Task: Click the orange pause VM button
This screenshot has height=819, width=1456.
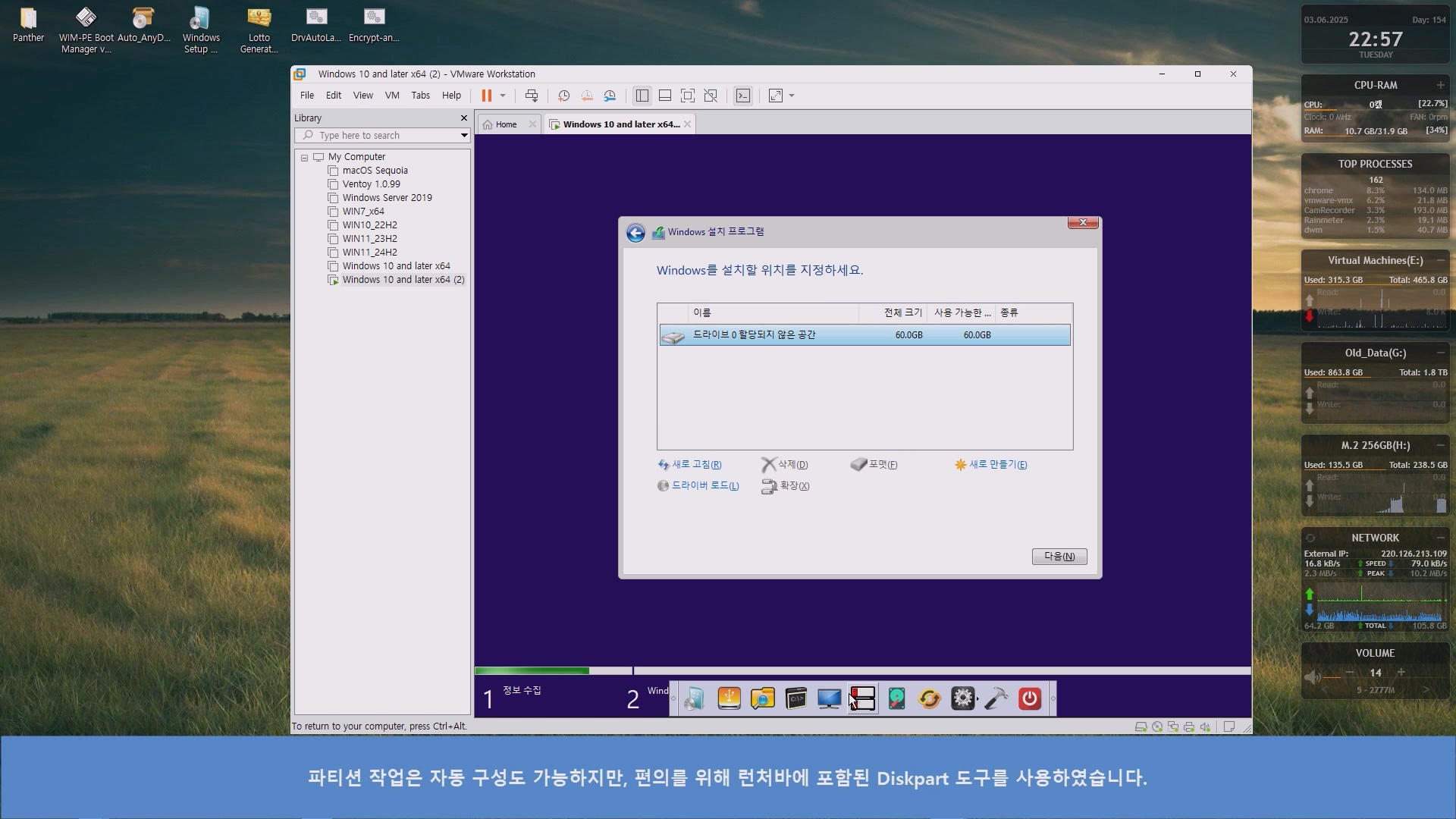Action: pyautogui.click(x=486, y=96)
